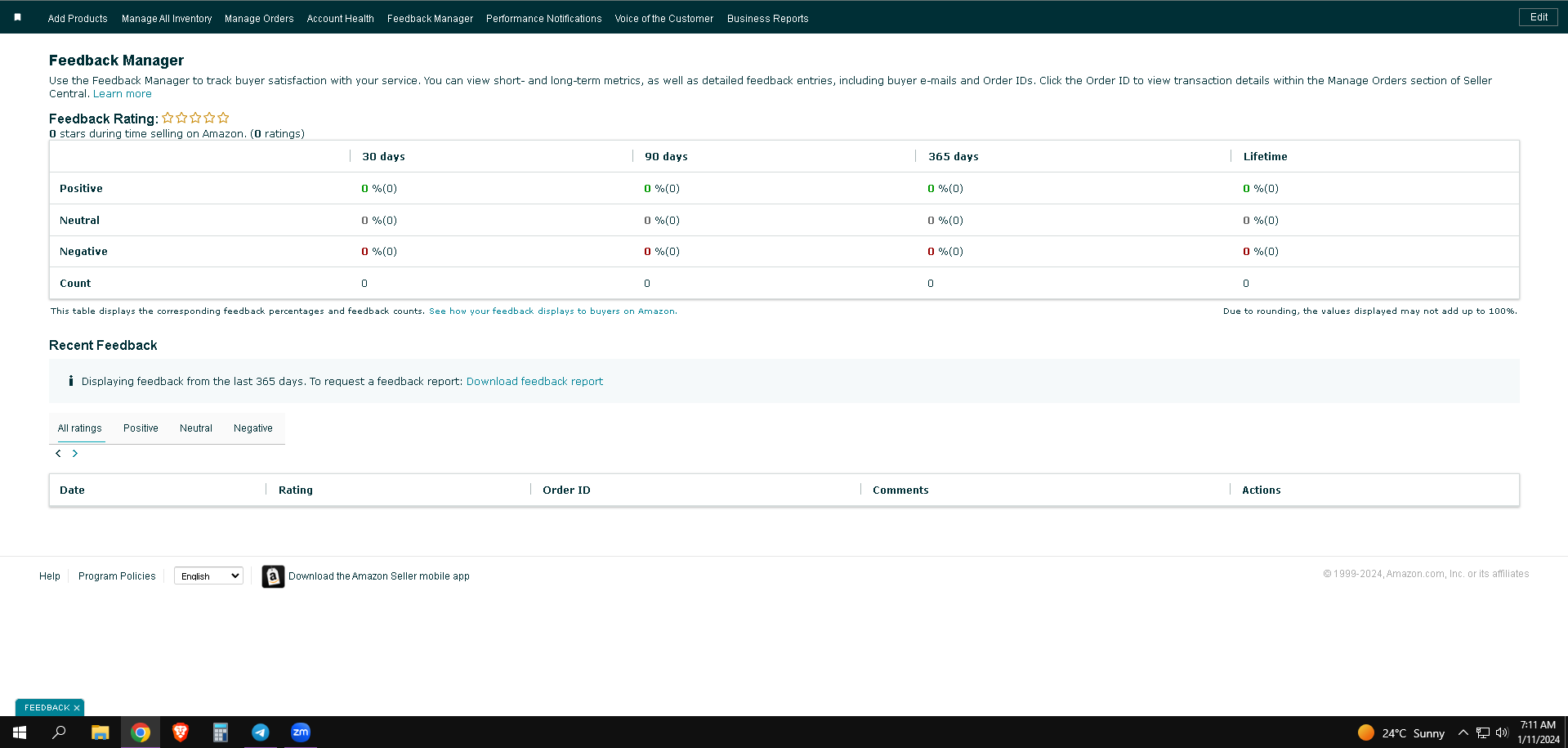Click the Help footer link
The height and width of the screenshot is (748, 1568).
(50, 576)
